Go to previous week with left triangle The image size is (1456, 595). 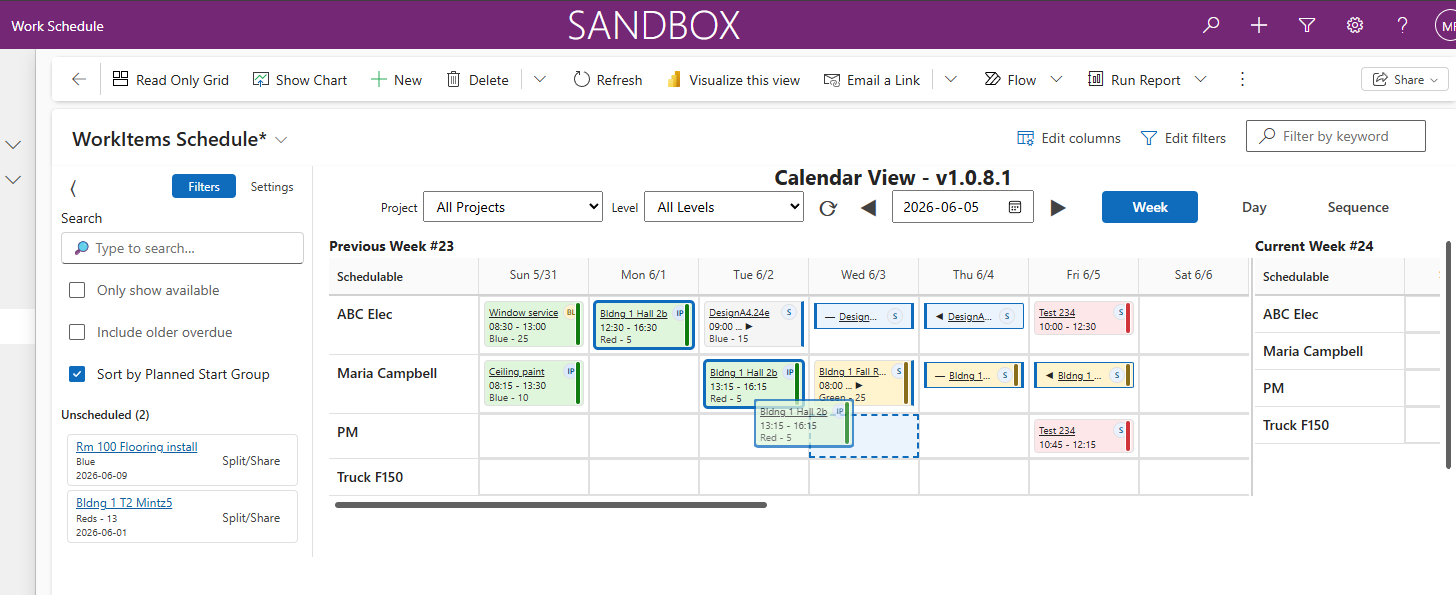tap(869, 208)
